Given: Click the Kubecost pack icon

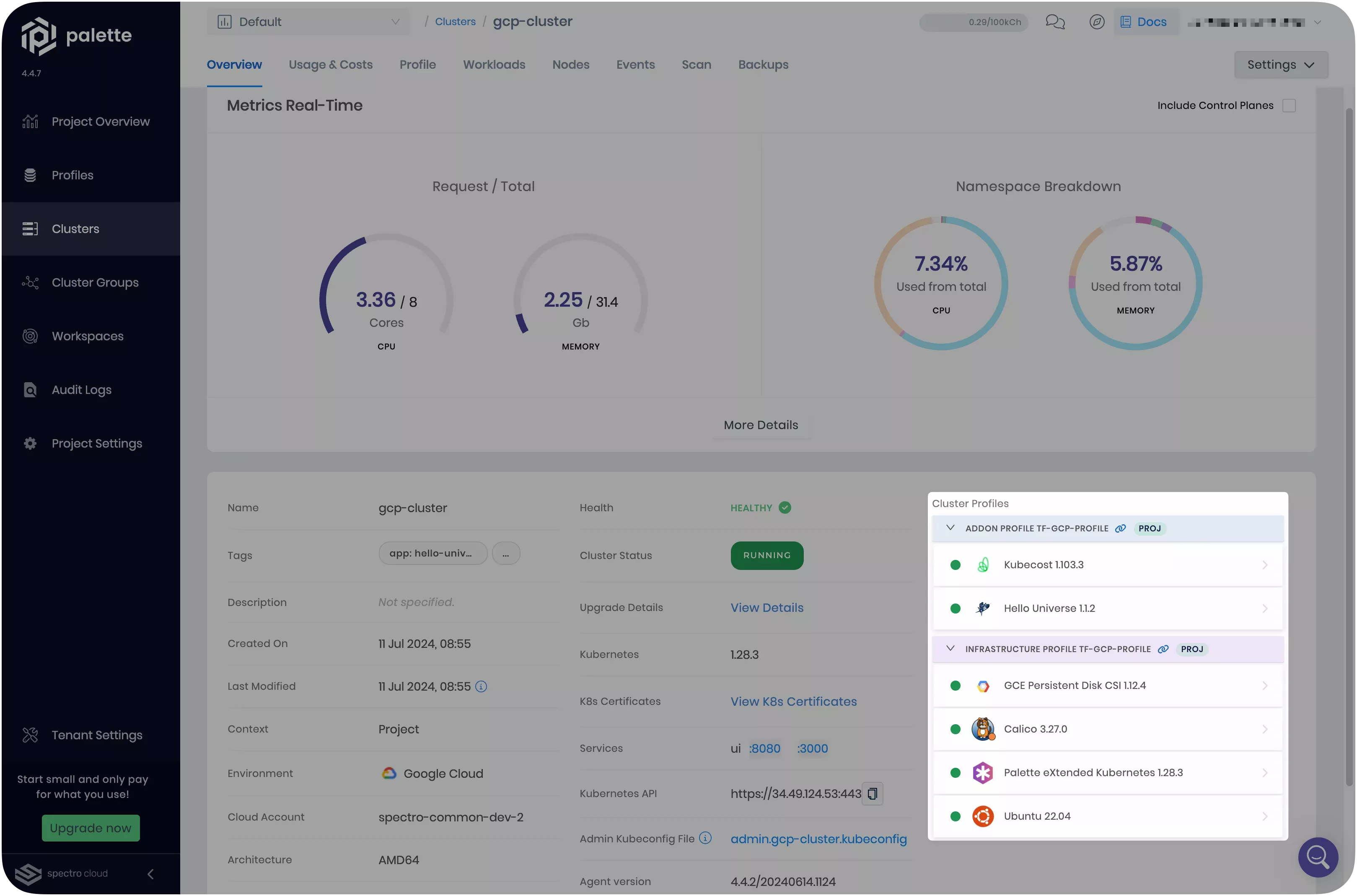Looking at the screenshot, I should [x=983, y=565].
